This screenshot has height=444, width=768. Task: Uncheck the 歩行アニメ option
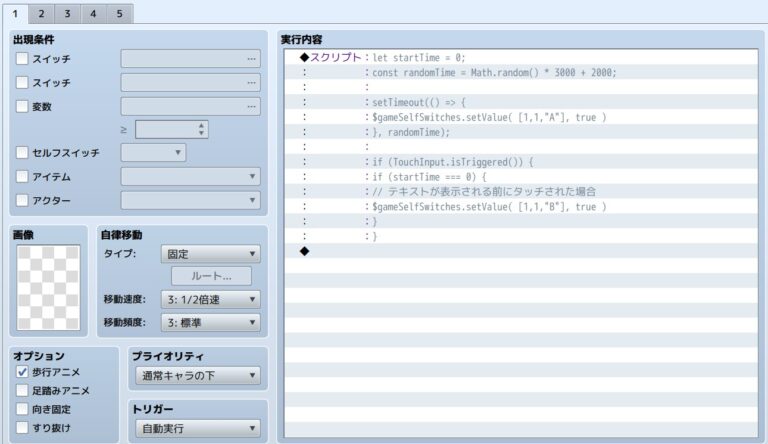pyautogui.click(x=23, y=372)
